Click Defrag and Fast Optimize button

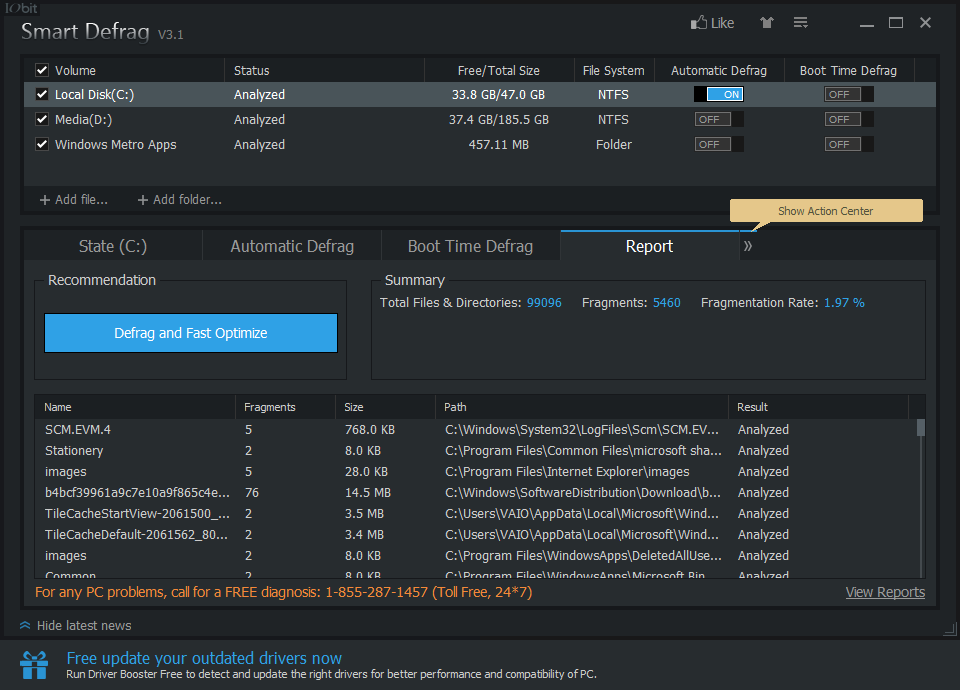191,333
